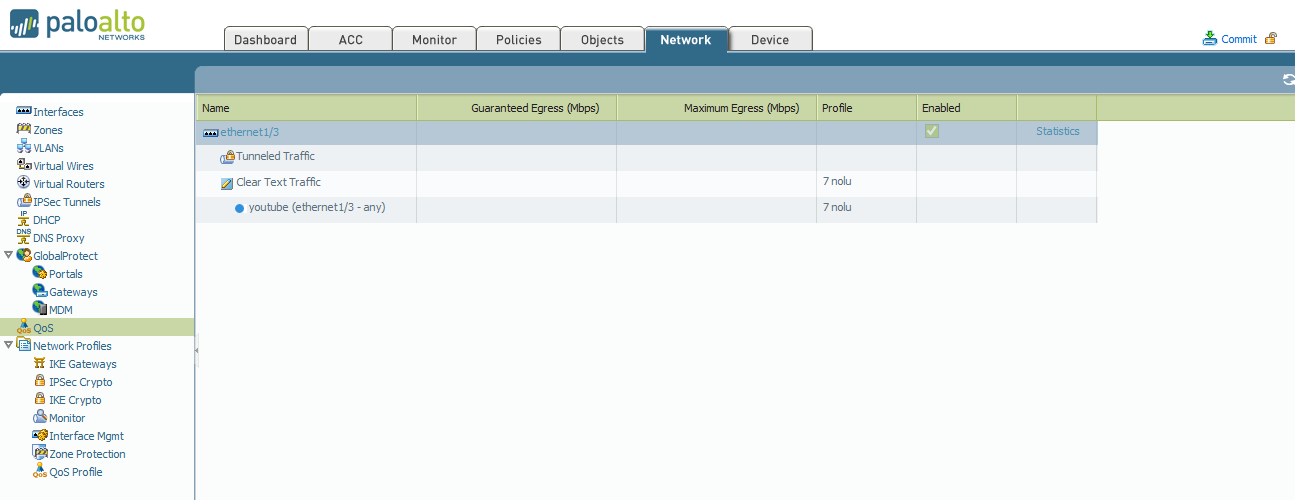The width and height of the screenshot is (1295, 500).
Task: Open Interfaces in the sidebar
Action: click(x=59, y=112)
